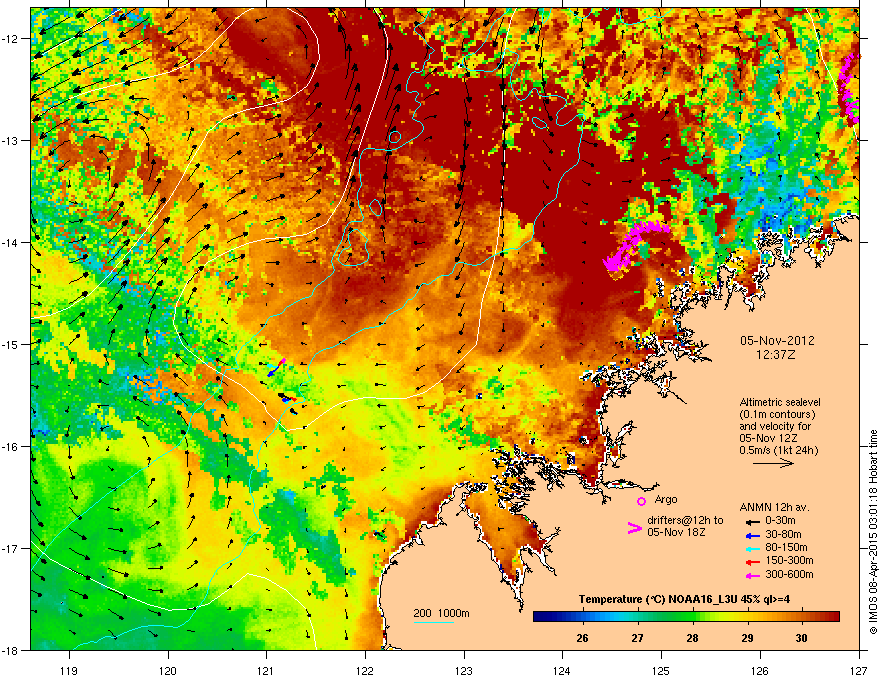Click the 30 tick label on the color bar
880x680 pixels.
[801, 638]
